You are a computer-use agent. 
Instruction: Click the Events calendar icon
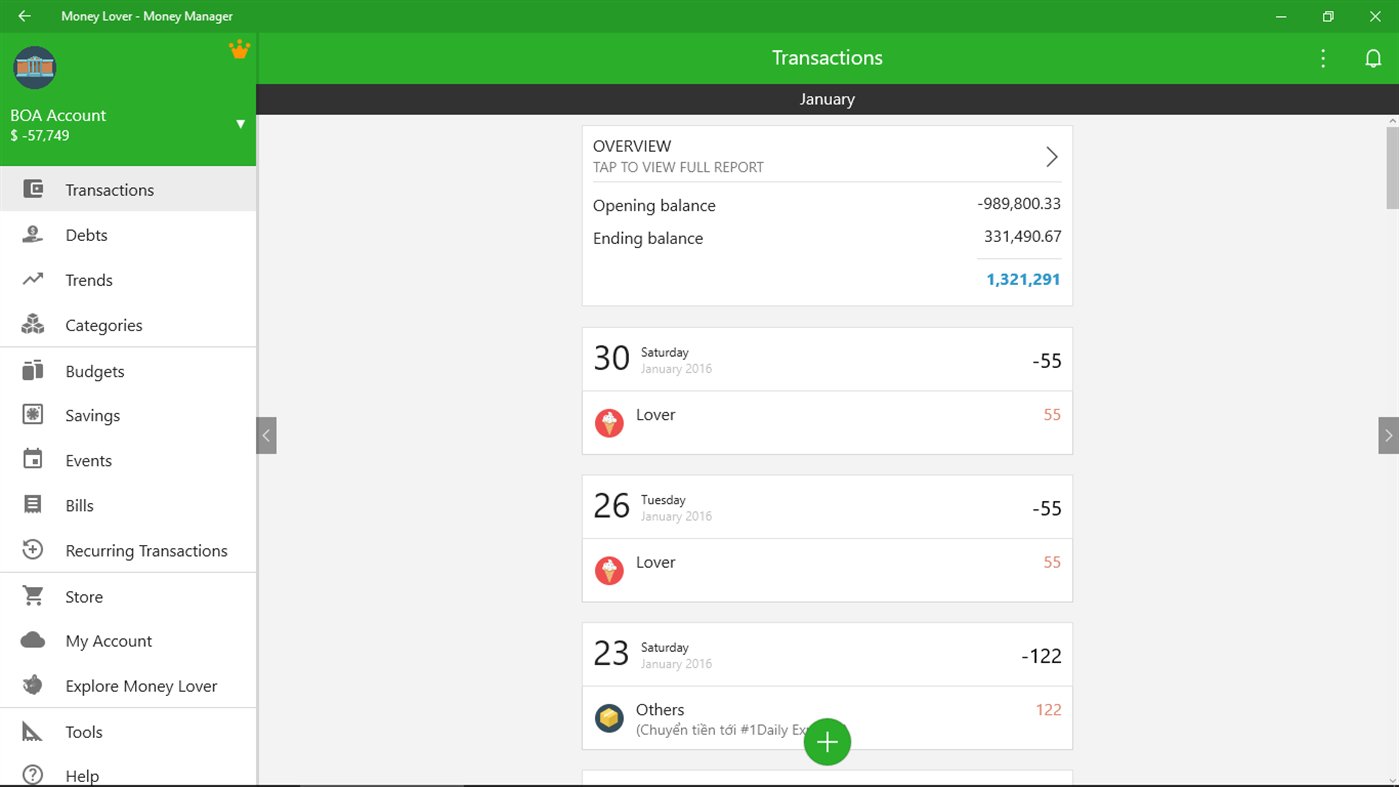(33, 460)
